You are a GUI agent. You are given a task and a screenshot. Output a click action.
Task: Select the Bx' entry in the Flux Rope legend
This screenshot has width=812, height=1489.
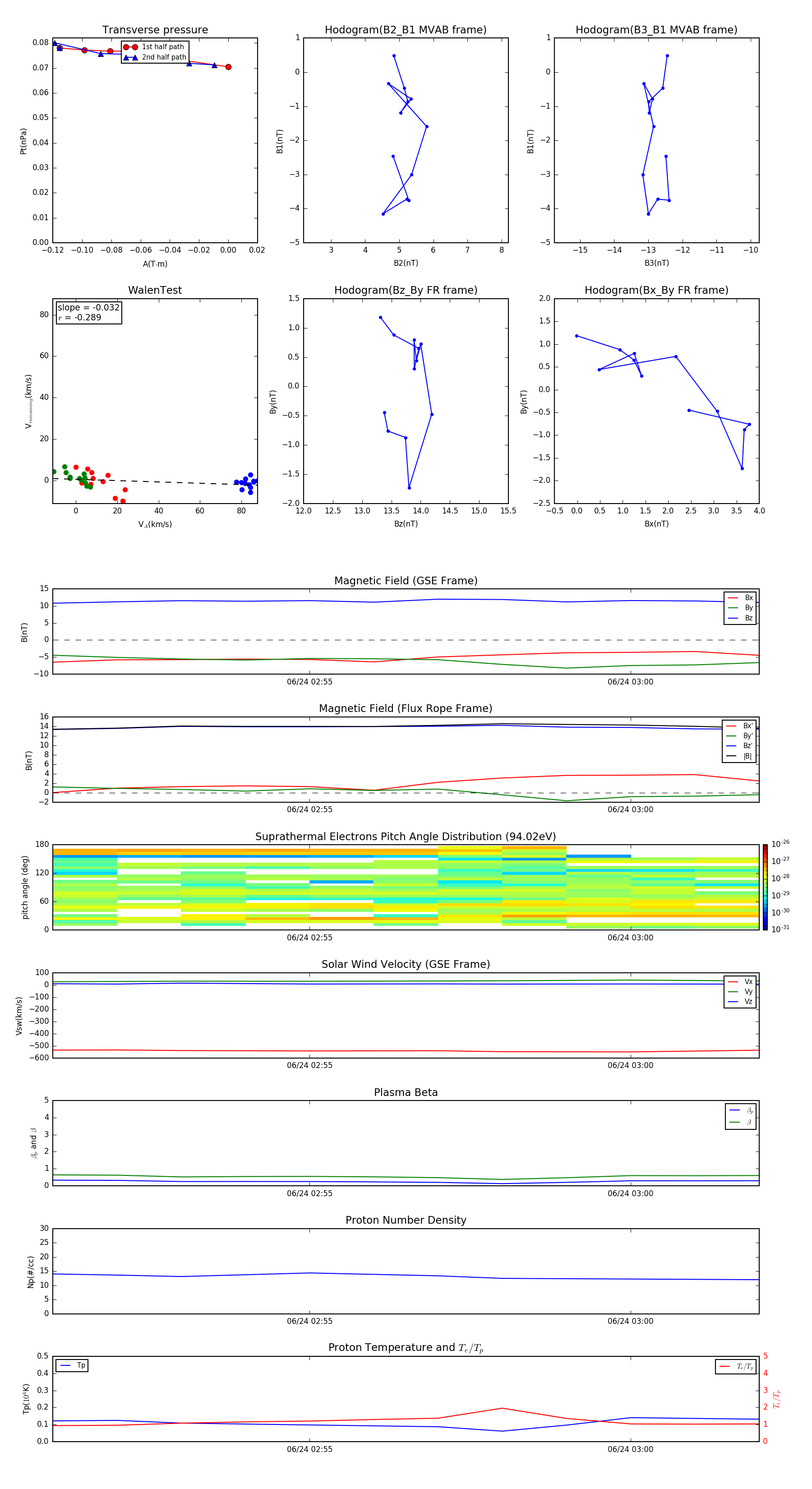(x=739, y=726)
